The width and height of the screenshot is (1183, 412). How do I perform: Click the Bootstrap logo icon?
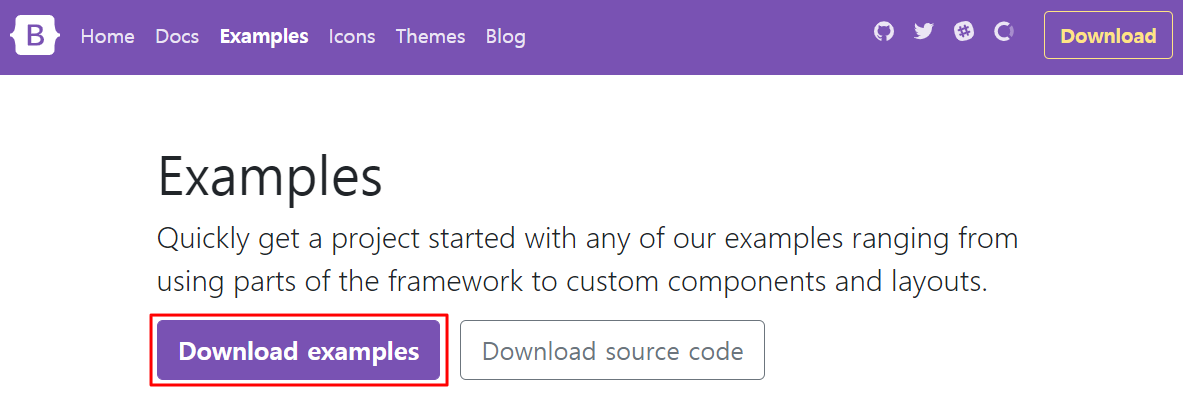pyautogui.click(x=35, y=36)
